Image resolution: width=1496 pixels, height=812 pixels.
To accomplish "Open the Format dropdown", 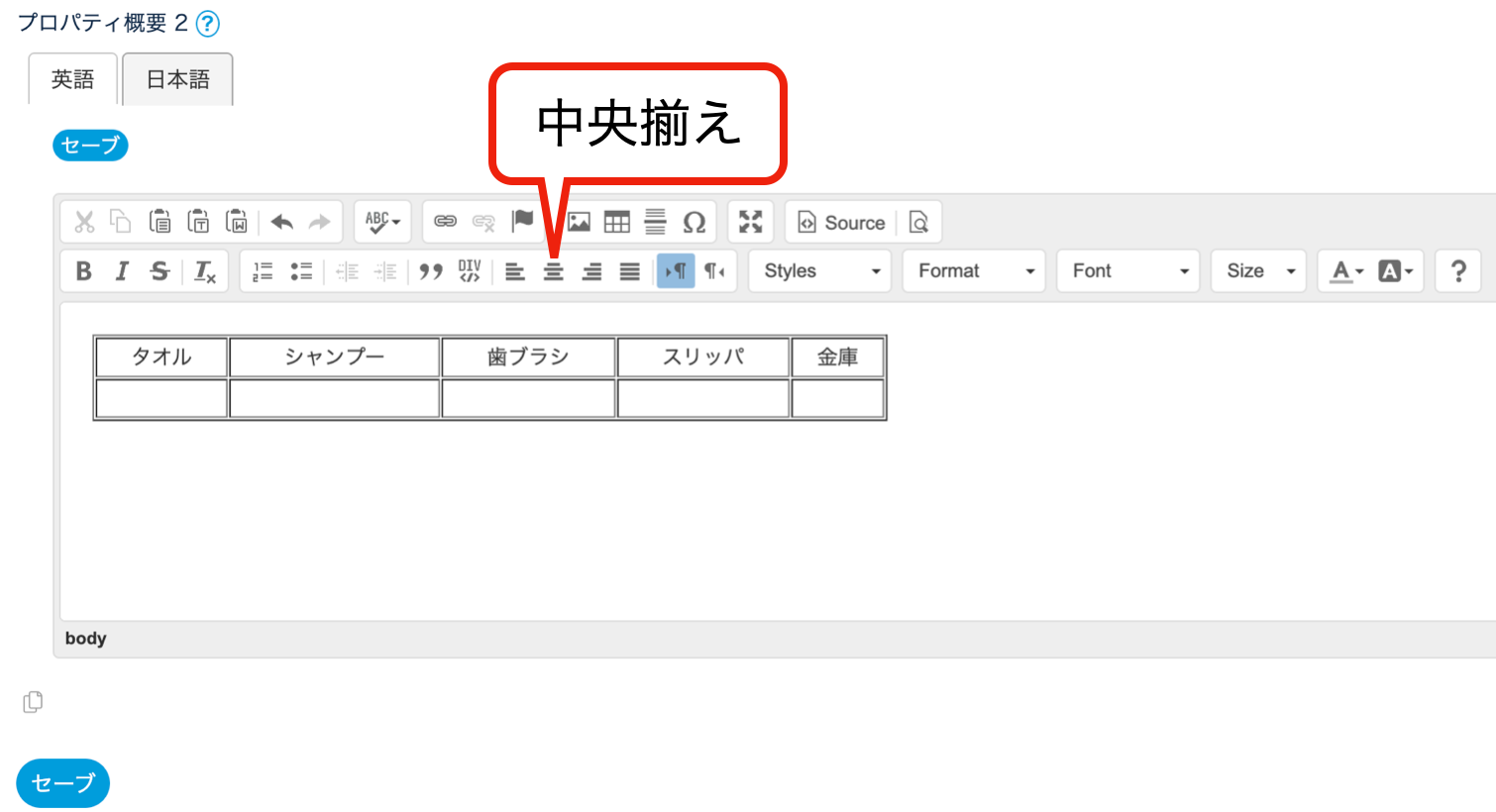I will [x=974, y=271].
